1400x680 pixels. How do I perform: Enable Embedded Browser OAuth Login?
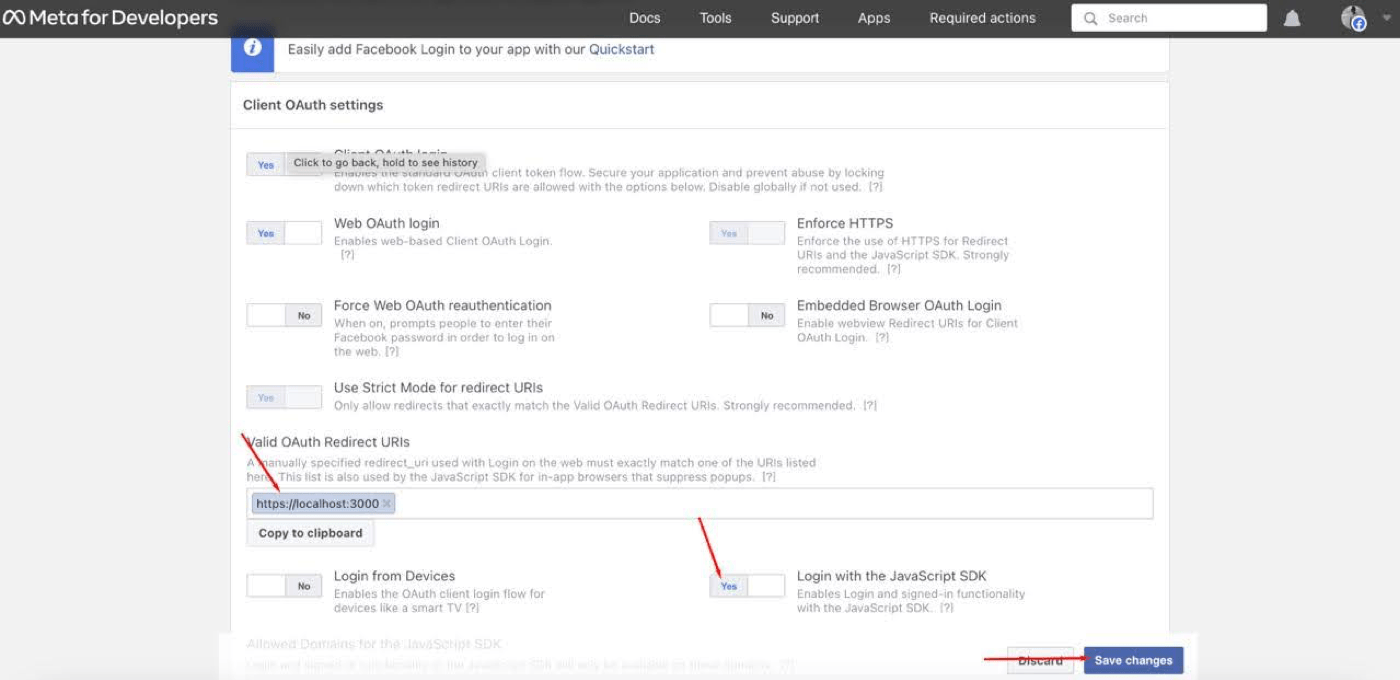pos(747,315)
